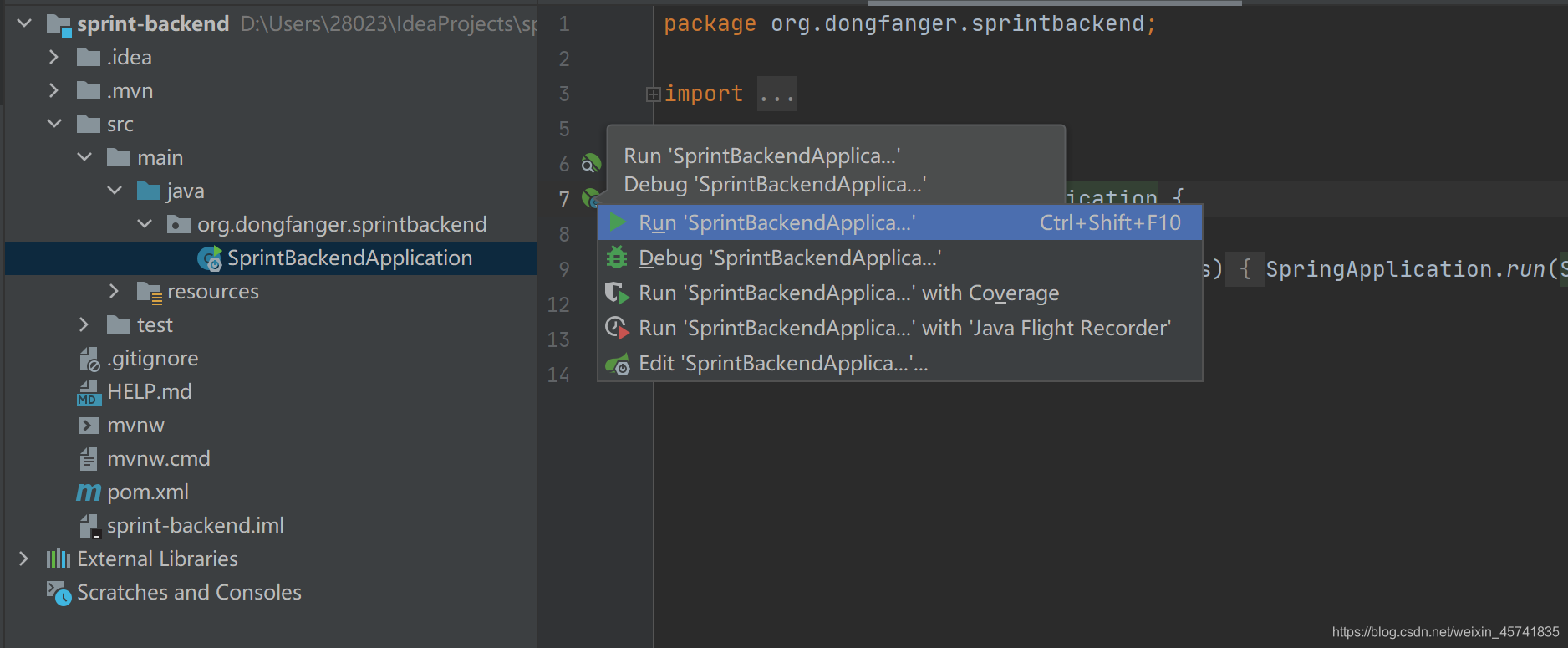The height and width of the screenshot is (648, 1568).
Task: Click the Maven pom.xml icon
Action: click(89, 492)
